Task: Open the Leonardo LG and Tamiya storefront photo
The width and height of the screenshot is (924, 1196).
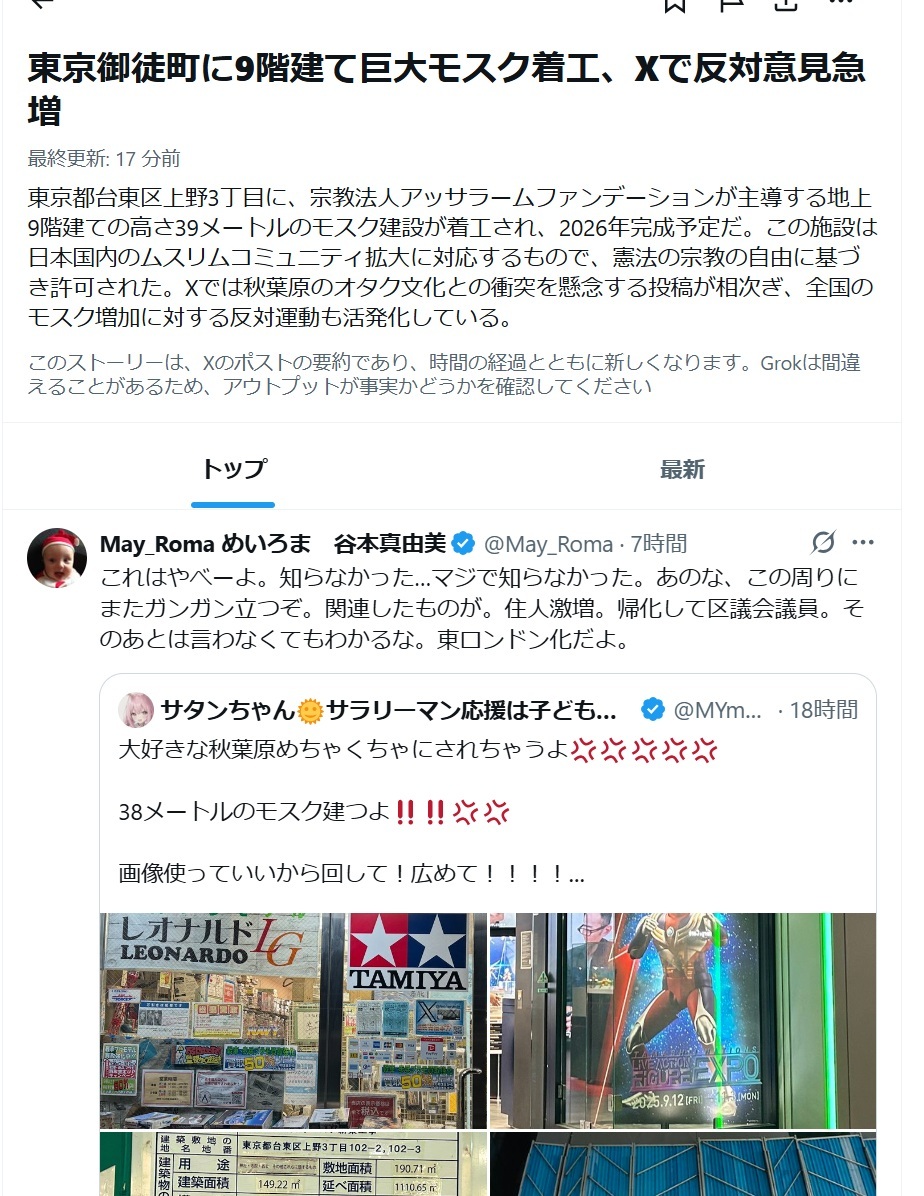Action: [x=293, y=1021]
